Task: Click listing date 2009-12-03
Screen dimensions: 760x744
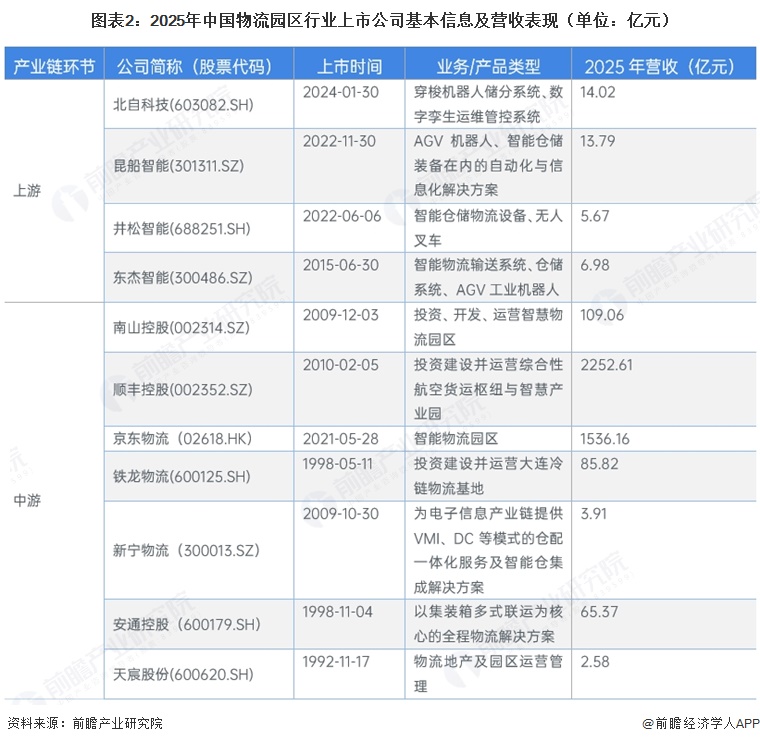Action: (341, 315)
